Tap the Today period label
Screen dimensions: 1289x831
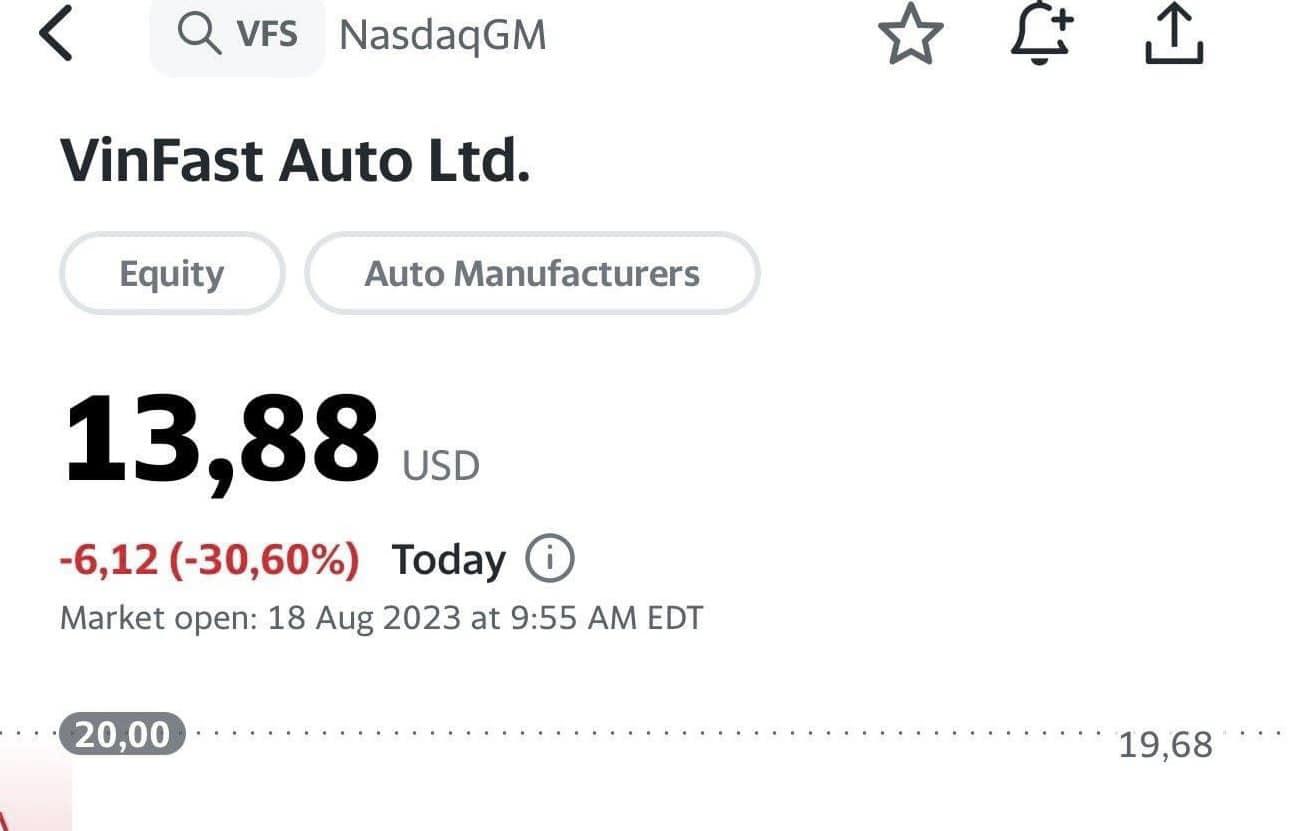pyautogui.click(x=448, y=560)
